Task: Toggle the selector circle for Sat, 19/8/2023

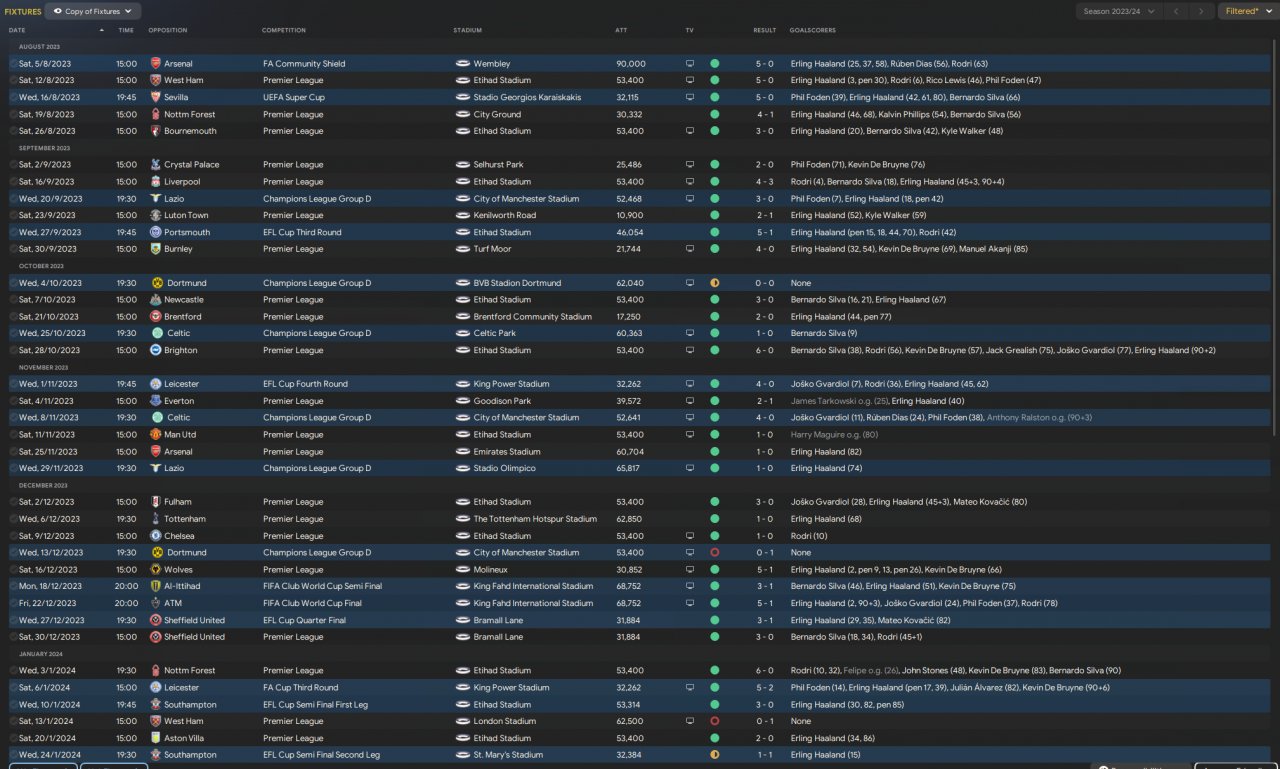Action: tap(14, 114)
